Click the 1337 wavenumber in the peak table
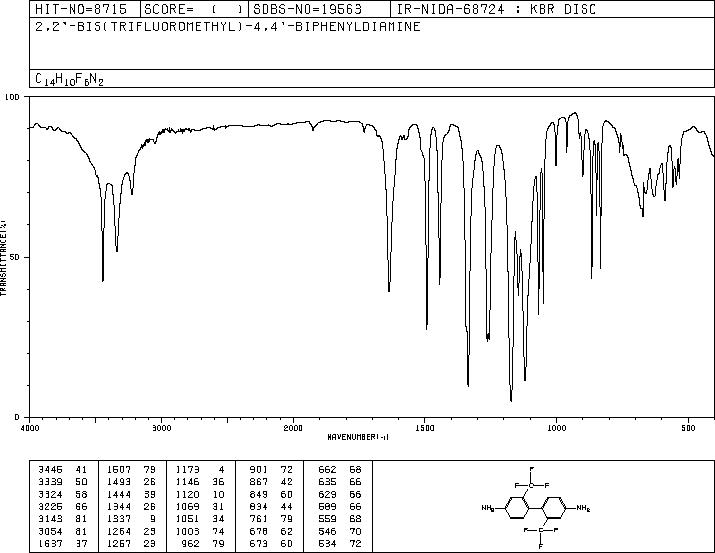The height and width of the screenshot is (553, 715). (x=119, y=519)
